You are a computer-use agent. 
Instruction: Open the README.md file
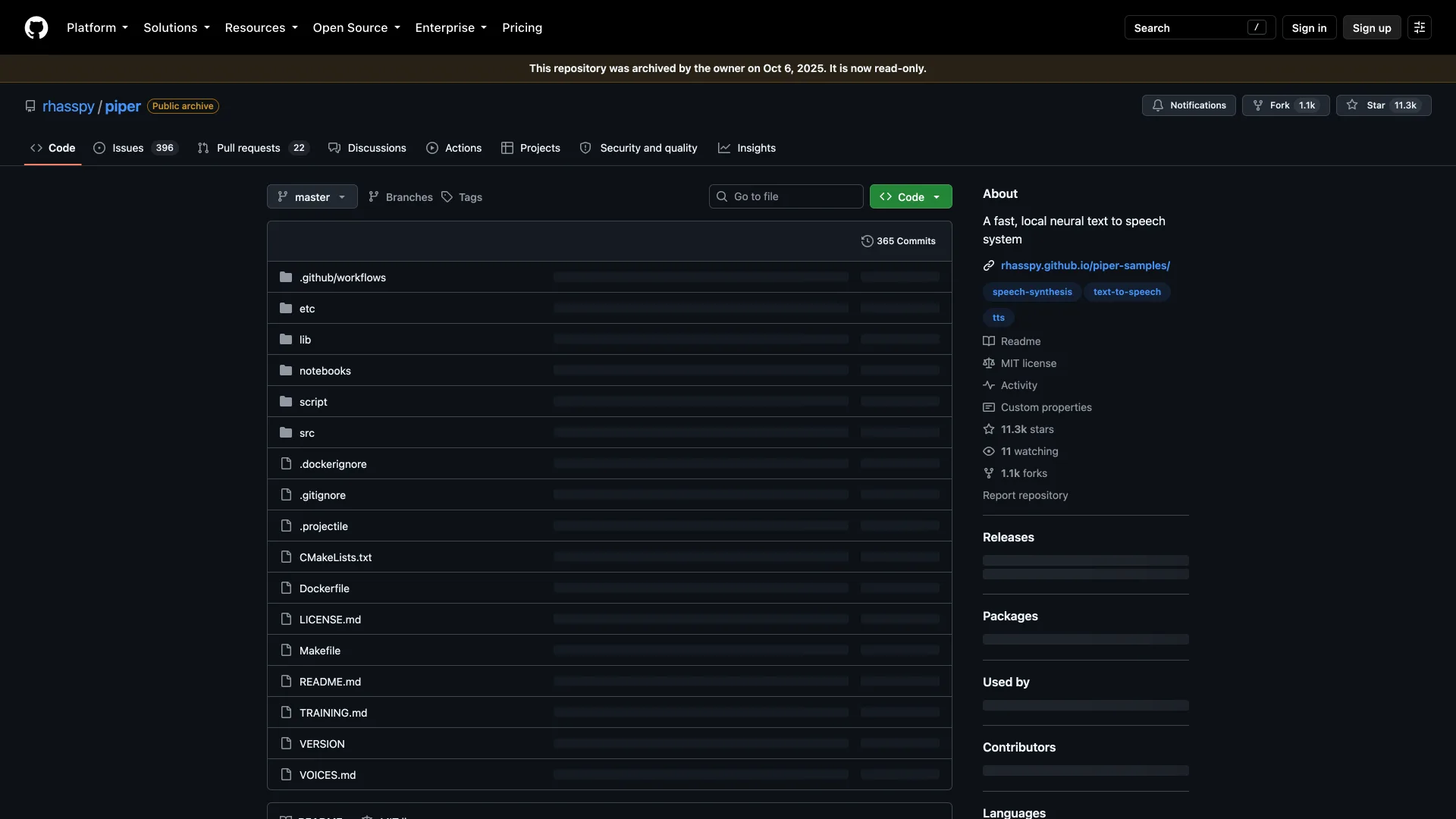330,682
